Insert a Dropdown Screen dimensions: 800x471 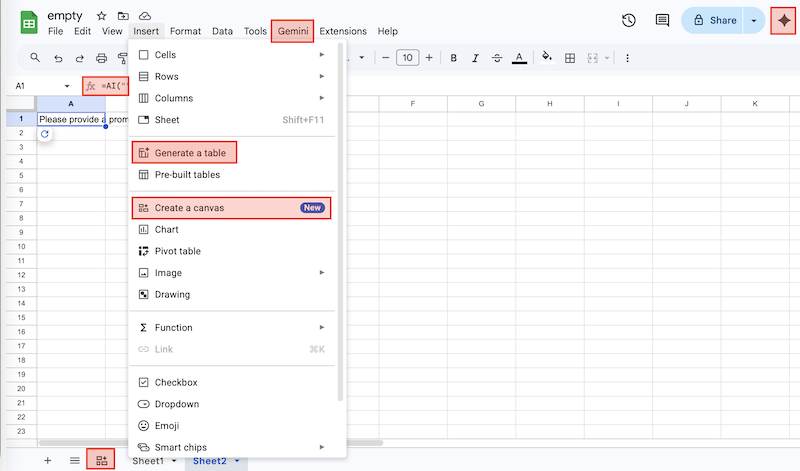coord(232,404)
